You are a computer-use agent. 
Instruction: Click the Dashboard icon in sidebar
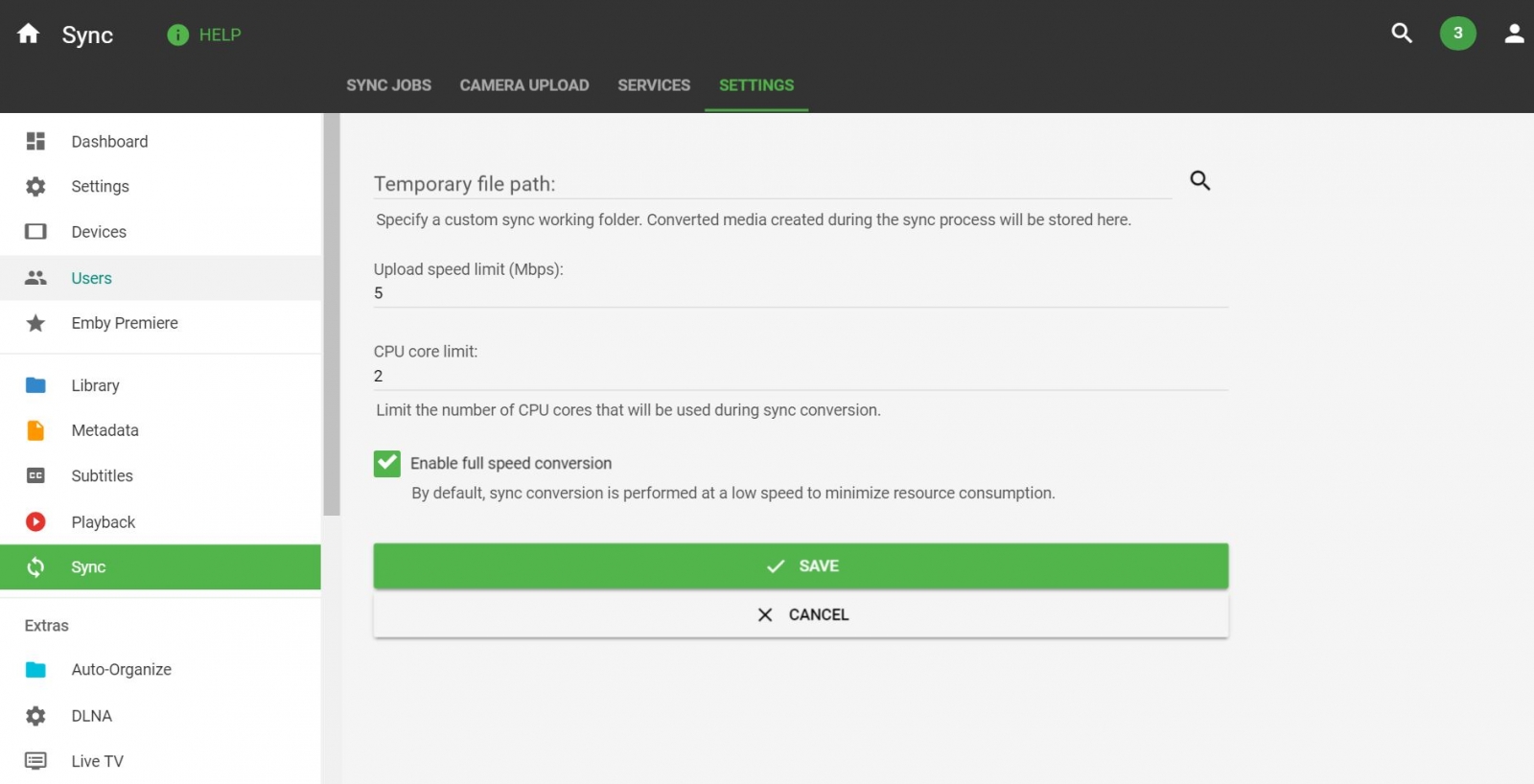(x=35, y=142)
